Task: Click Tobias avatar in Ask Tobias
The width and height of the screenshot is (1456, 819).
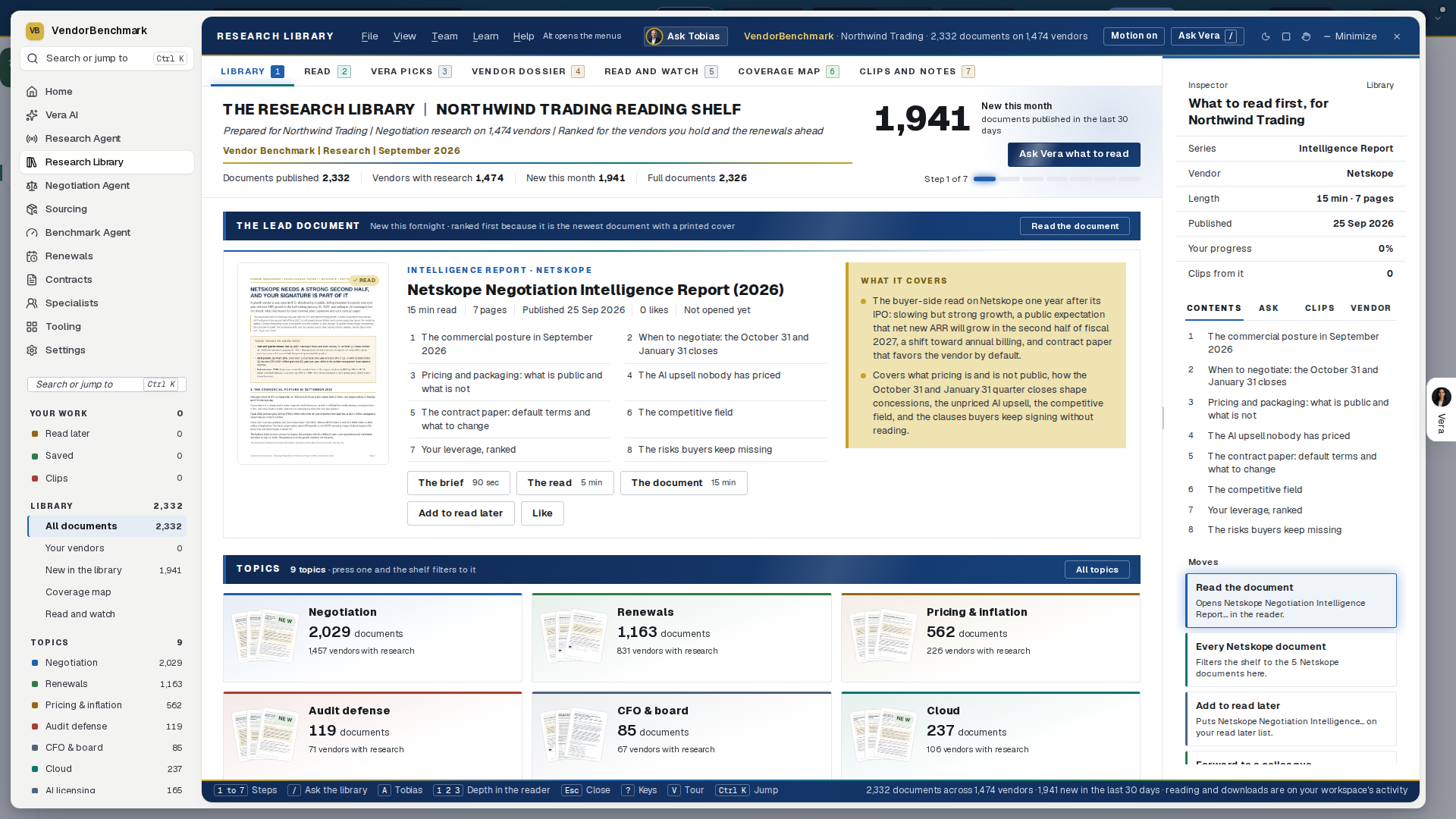Action: 654,36
